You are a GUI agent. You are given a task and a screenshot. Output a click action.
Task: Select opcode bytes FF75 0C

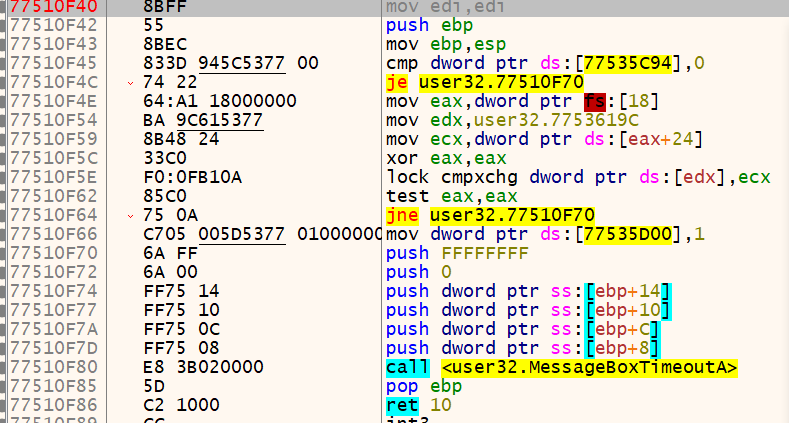(x=181, y=329)
